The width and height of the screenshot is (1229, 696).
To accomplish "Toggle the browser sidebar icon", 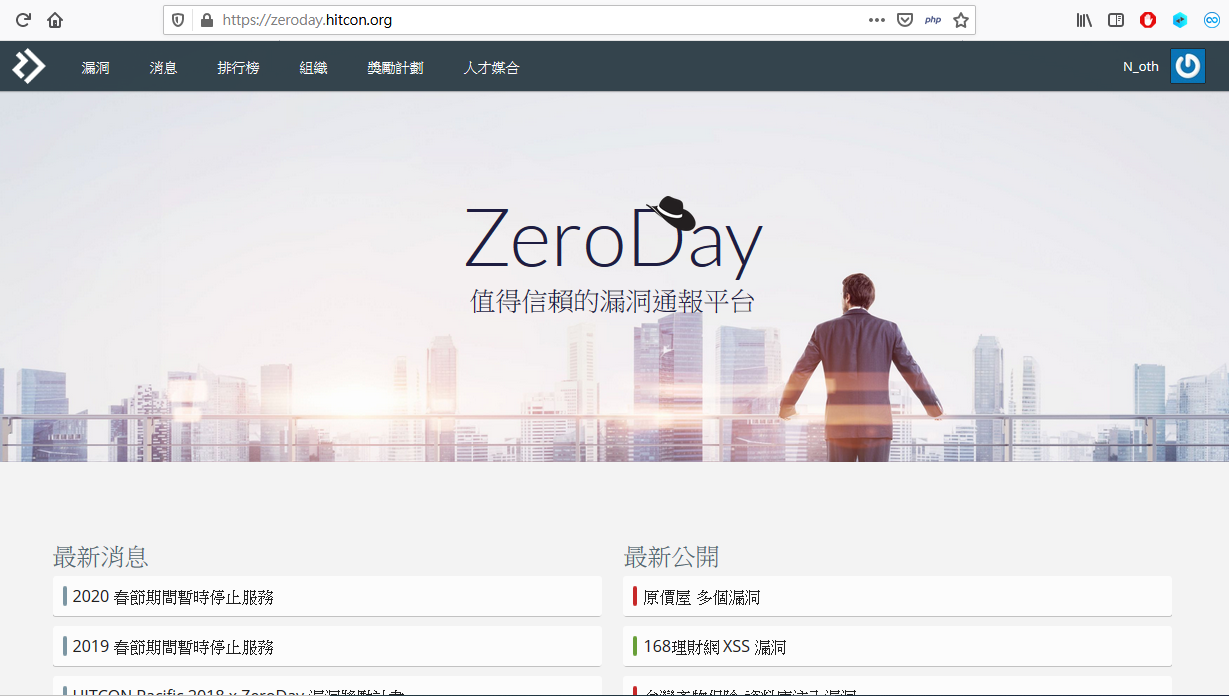I will pos(1116,20).
